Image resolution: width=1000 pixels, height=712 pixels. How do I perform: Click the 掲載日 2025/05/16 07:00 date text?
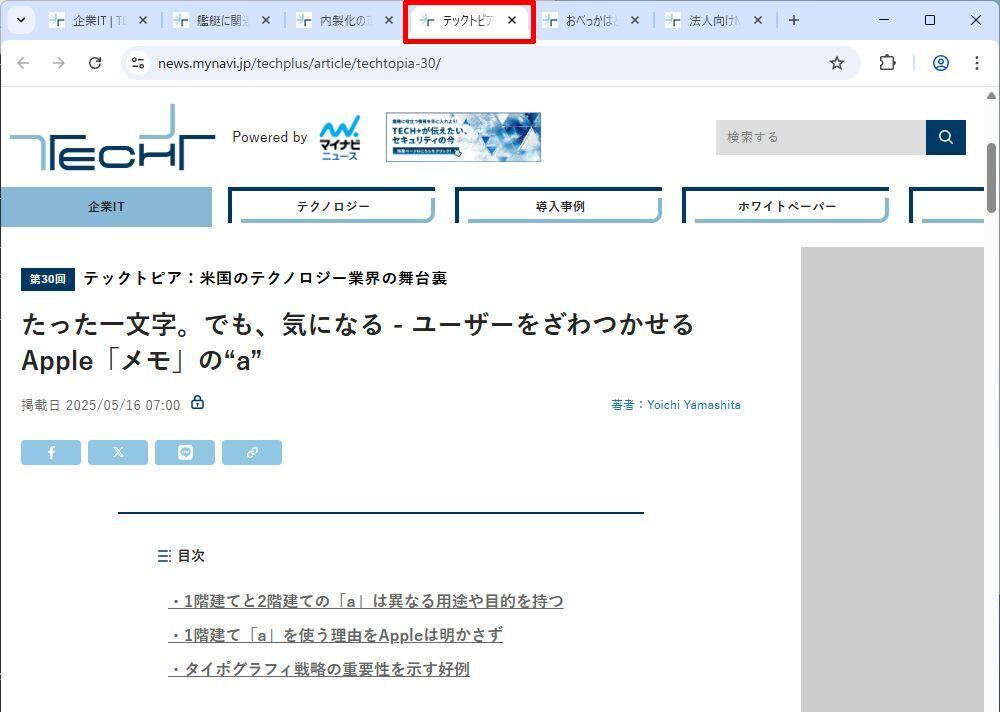pos(101,405)
